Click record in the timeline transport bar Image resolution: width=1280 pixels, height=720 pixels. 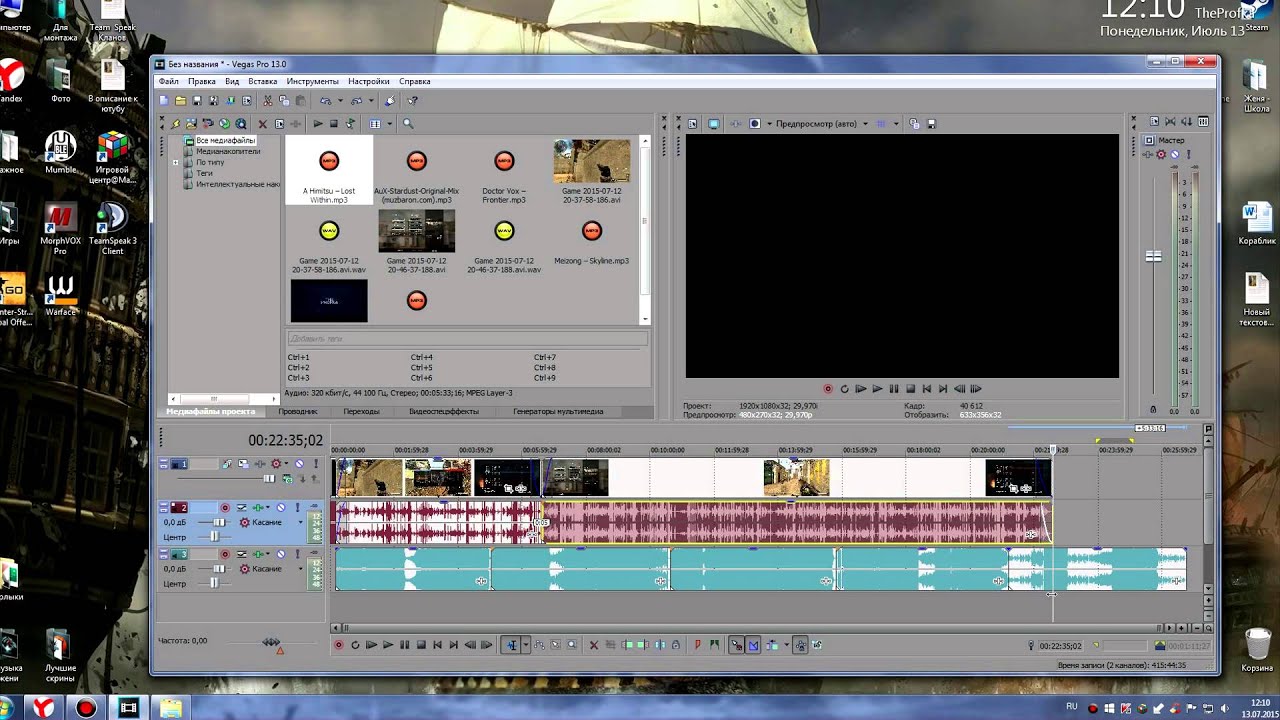point(338,645)
